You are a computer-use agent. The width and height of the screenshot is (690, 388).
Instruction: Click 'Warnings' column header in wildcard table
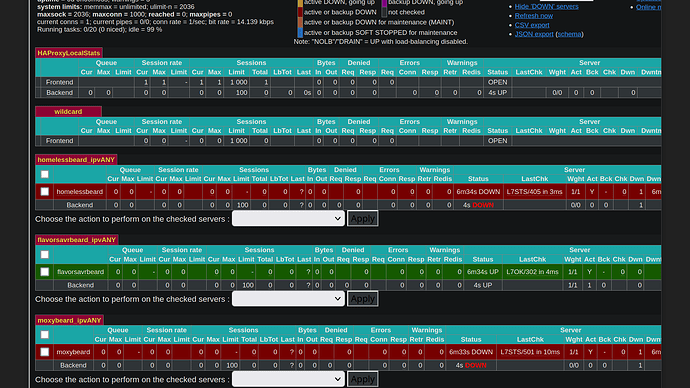(x=462, y=121)
